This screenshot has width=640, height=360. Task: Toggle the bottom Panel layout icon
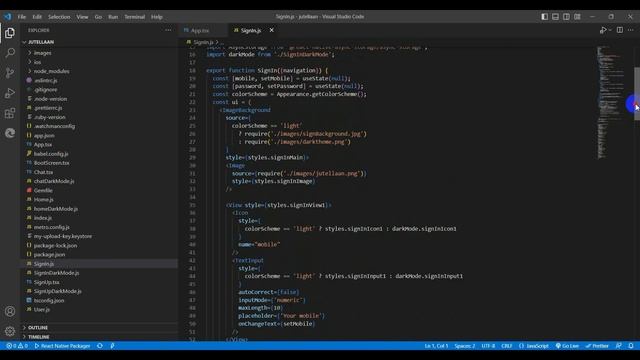coord(556,17)
